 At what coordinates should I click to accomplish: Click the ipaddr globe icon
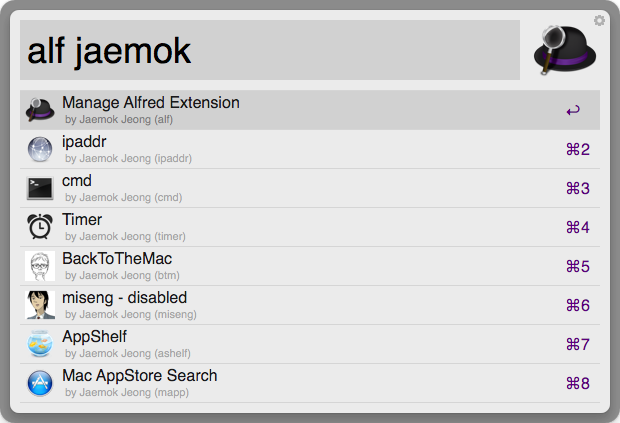tap(40, 149)
